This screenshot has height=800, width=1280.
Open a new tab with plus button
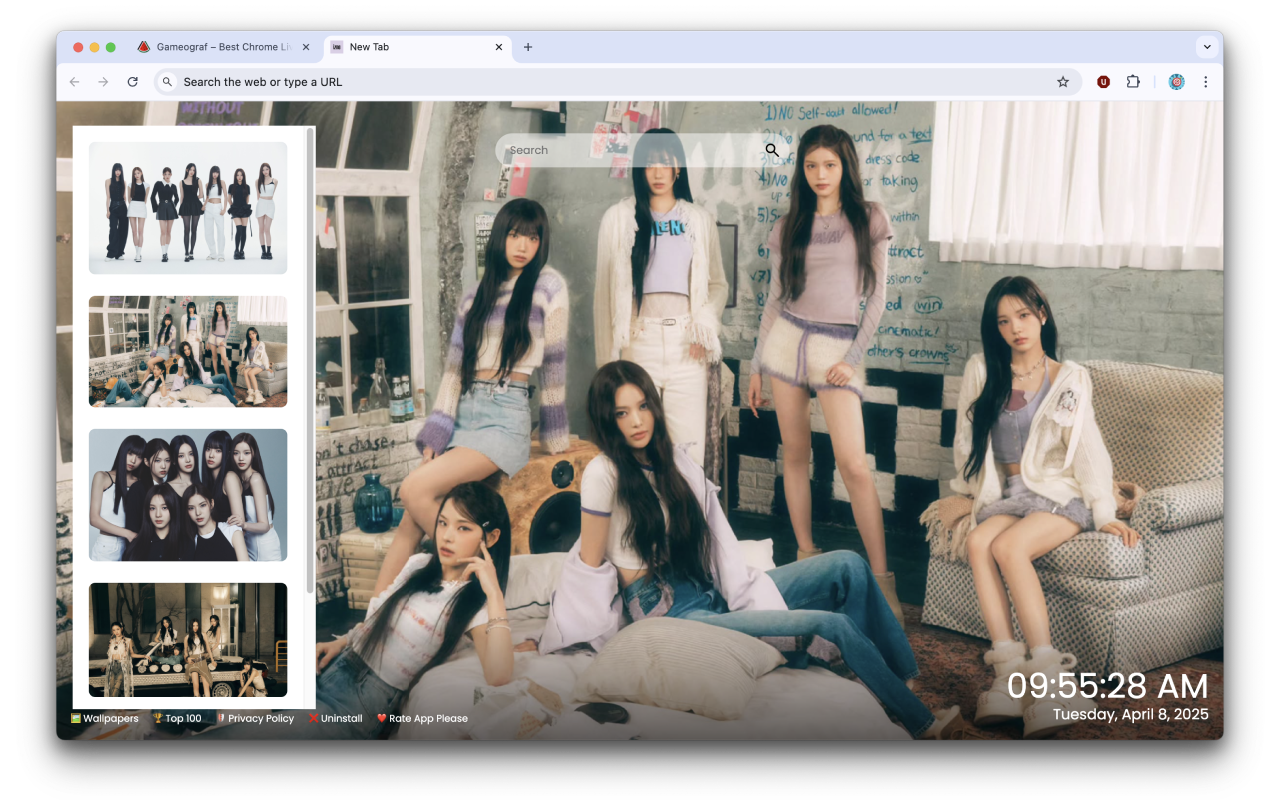click(528, 47)
